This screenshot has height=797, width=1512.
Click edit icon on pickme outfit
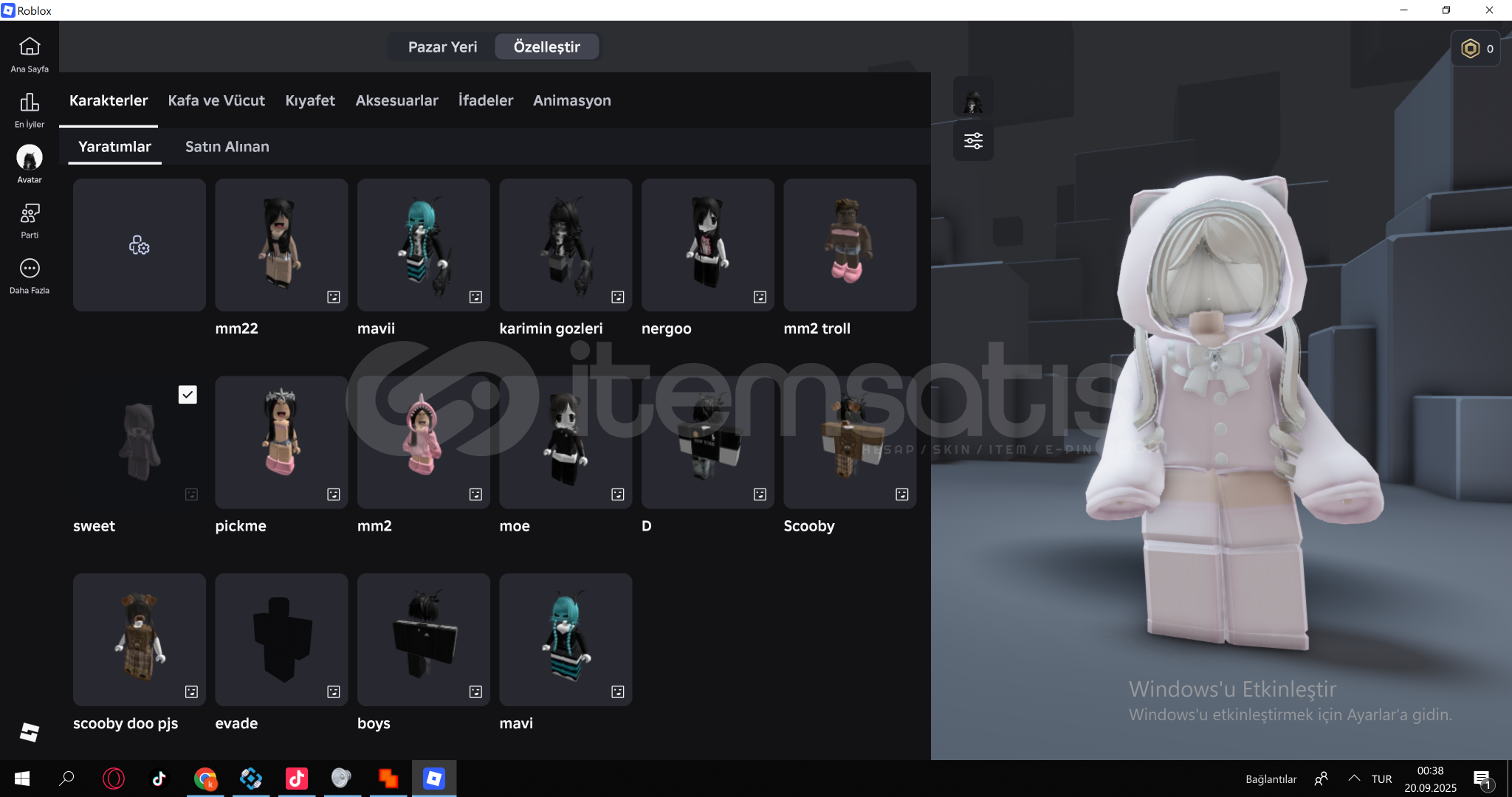(x=334, y=494)
